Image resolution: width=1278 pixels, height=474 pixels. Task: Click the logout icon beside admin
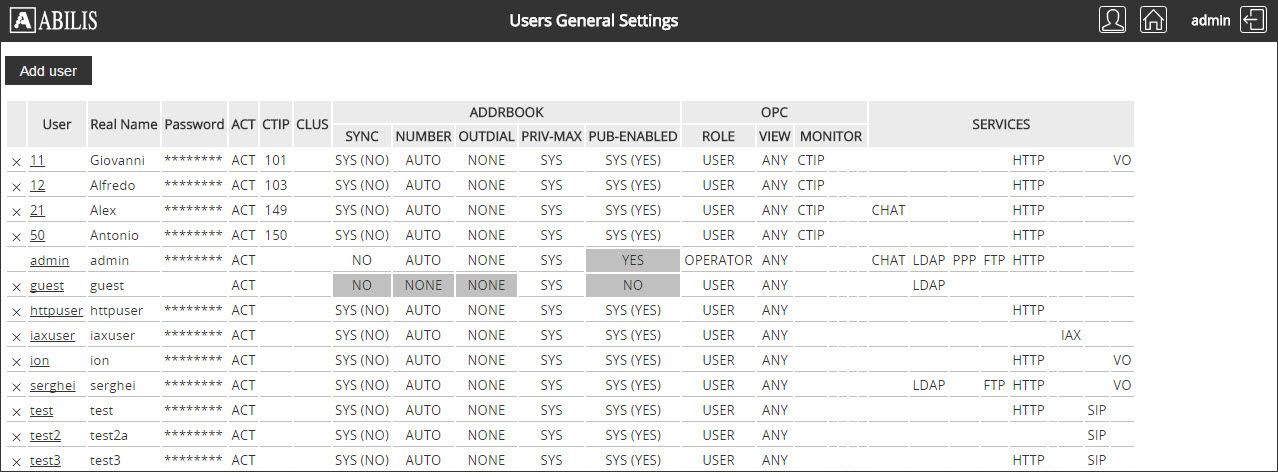pos(1253,20)
